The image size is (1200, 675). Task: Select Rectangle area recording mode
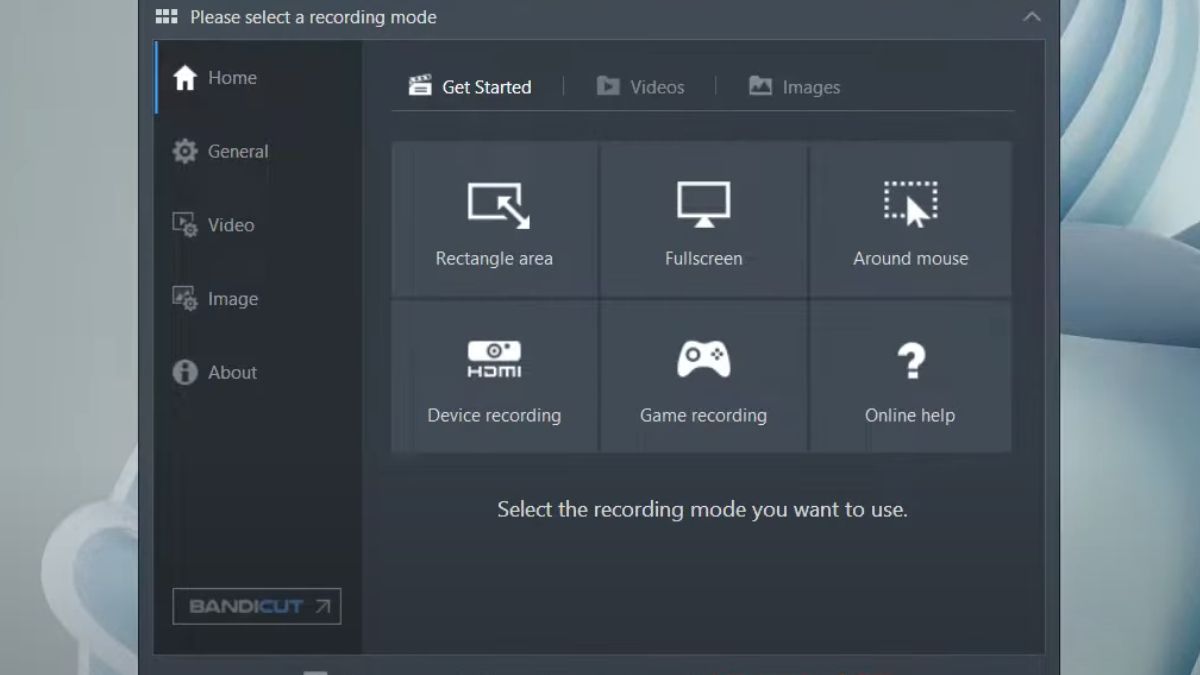coord(494,220)
